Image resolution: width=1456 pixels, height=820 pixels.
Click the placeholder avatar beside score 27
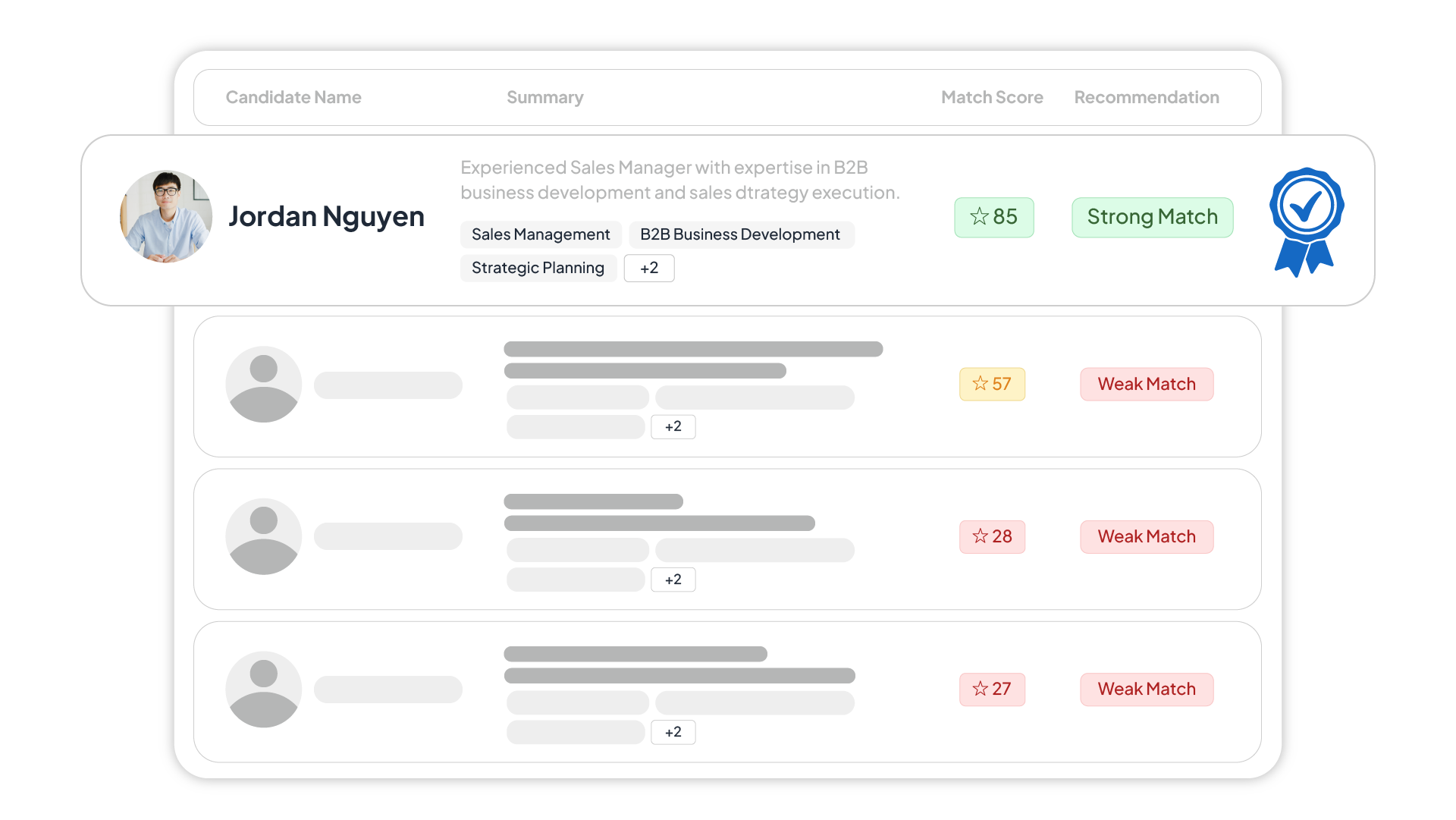263,689
